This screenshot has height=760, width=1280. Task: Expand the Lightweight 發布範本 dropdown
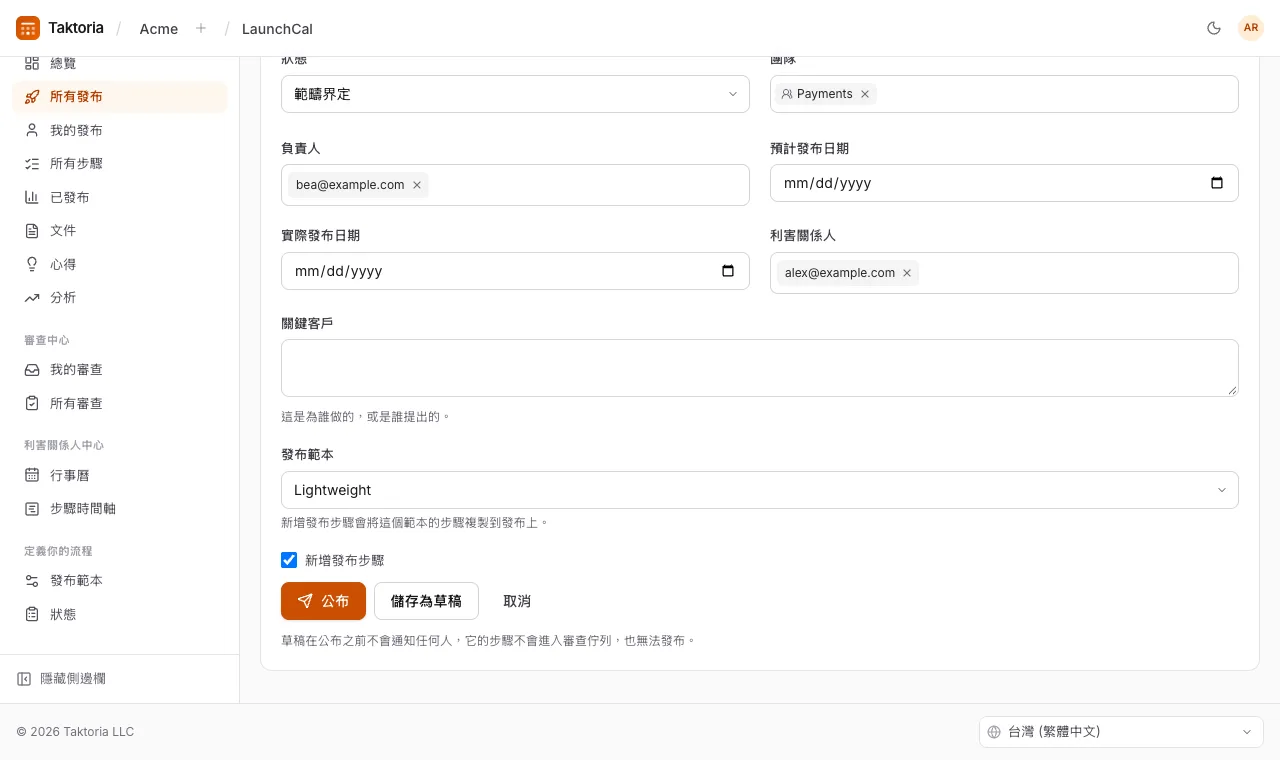pos(759,490)
